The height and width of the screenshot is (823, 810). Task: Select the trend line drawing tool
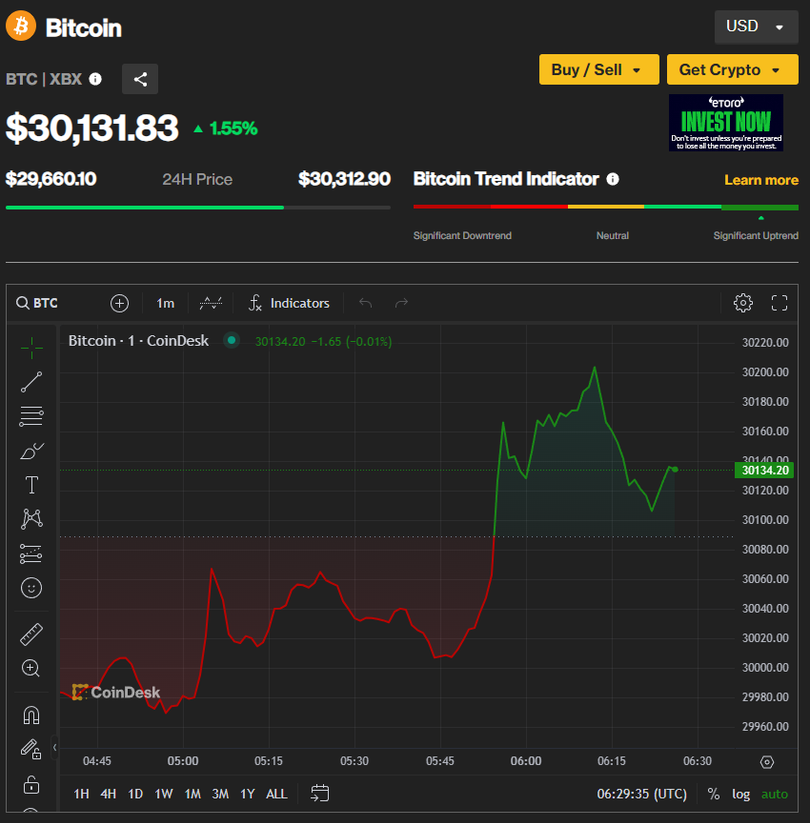pyautogui.click(x=31, y=381)
